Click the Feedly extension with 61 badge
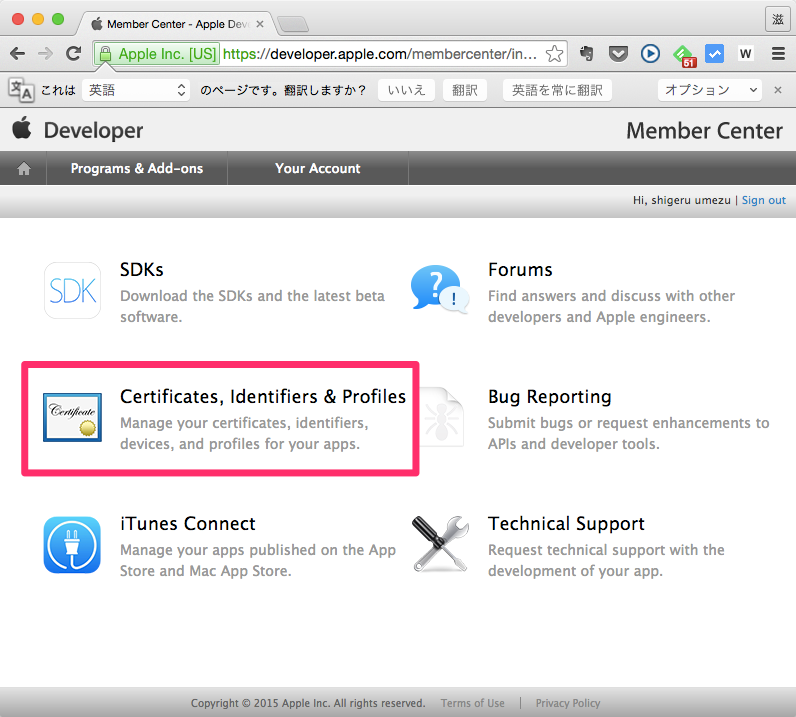The width and height of the screenshot is (796, 717). click(683, 54)
